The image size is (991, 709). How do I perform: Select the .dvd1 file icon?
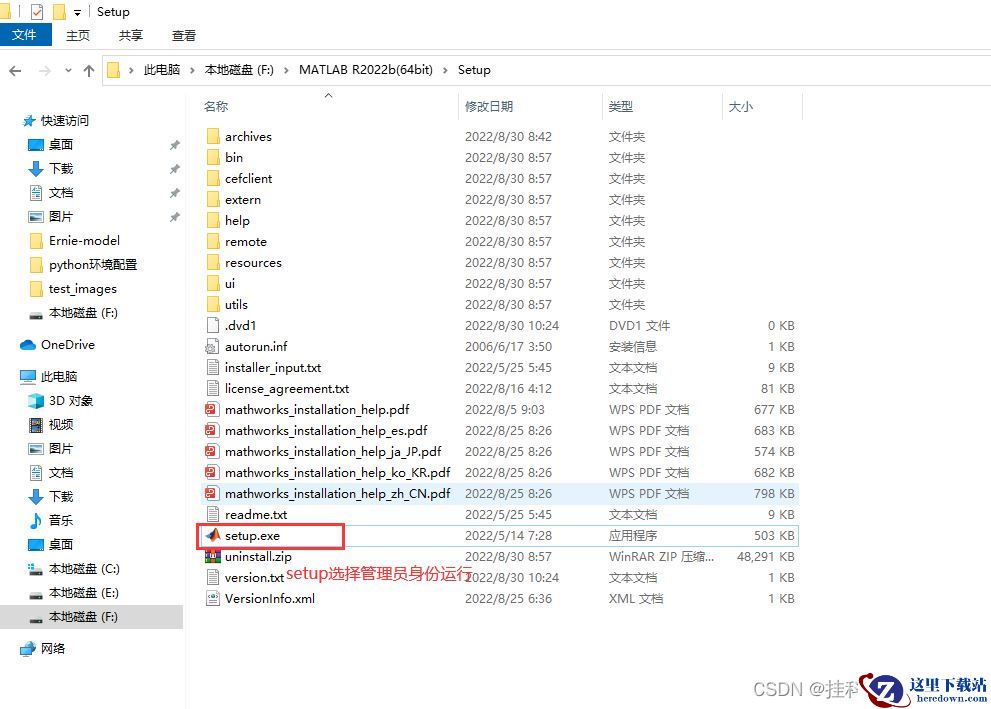coord(213,325)
